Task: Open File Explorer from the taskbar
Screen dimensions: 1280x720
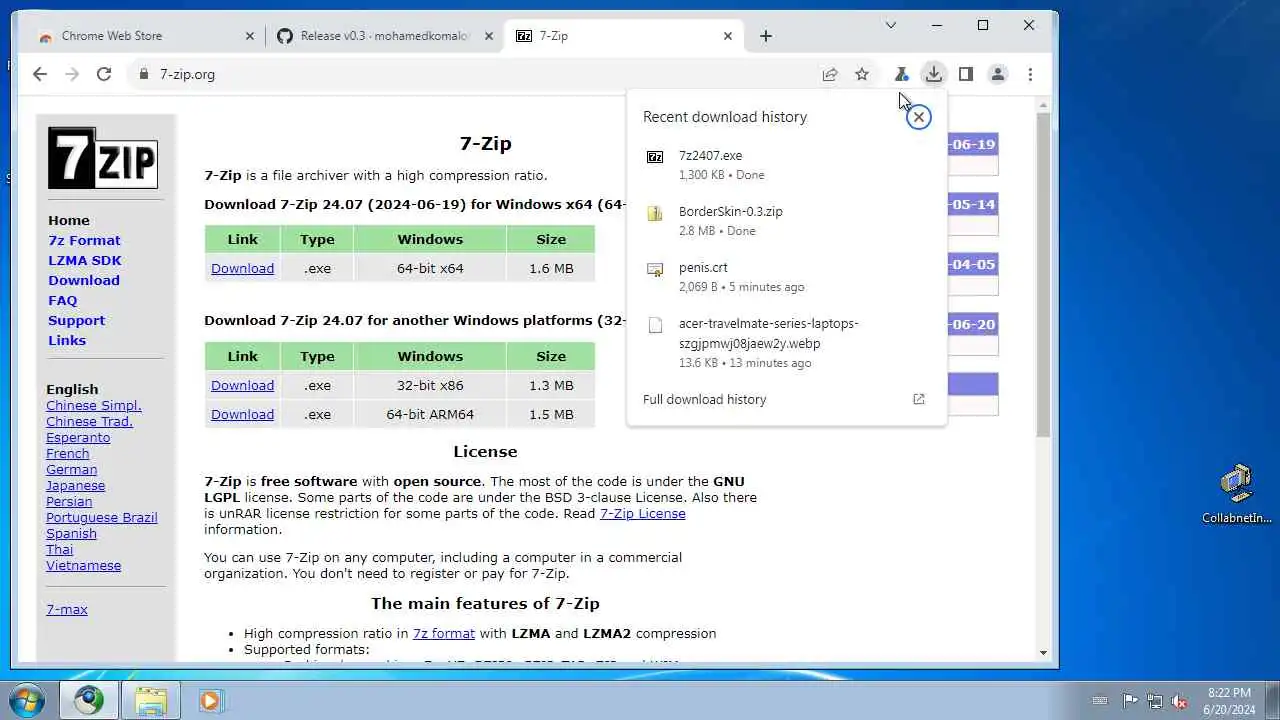Action: [x=151, y=700]
